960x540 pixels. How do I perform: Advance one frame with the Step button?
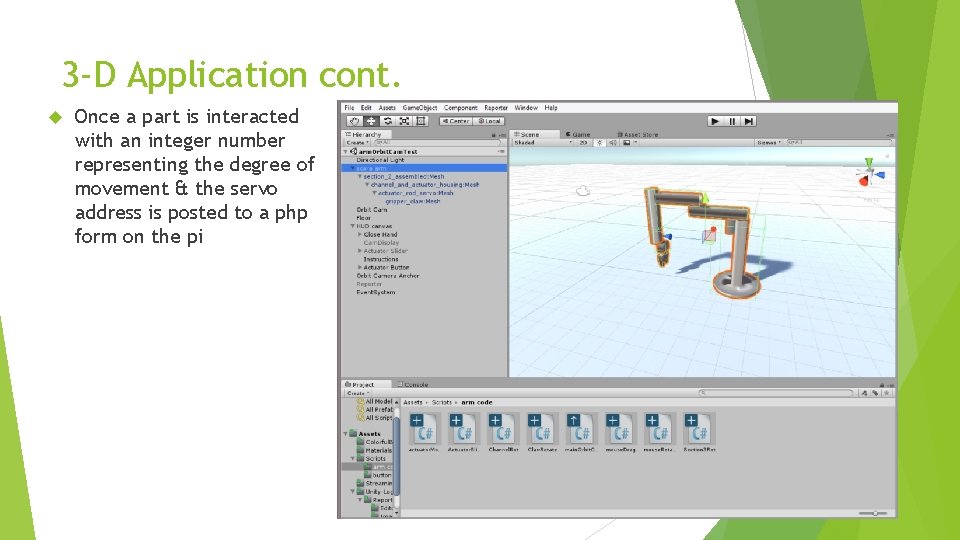748,121
